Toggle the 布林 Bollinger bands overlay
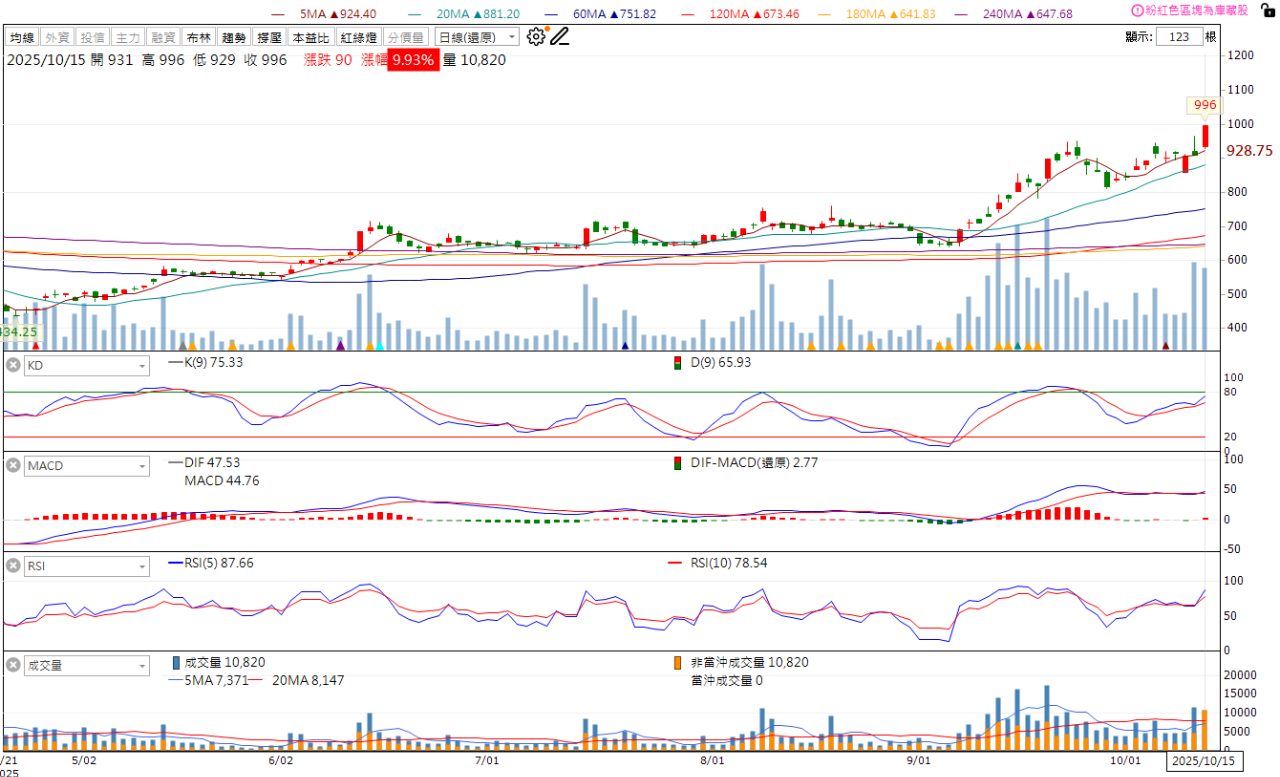This screenshot has height=777, width=1280. tap(199, 37)
